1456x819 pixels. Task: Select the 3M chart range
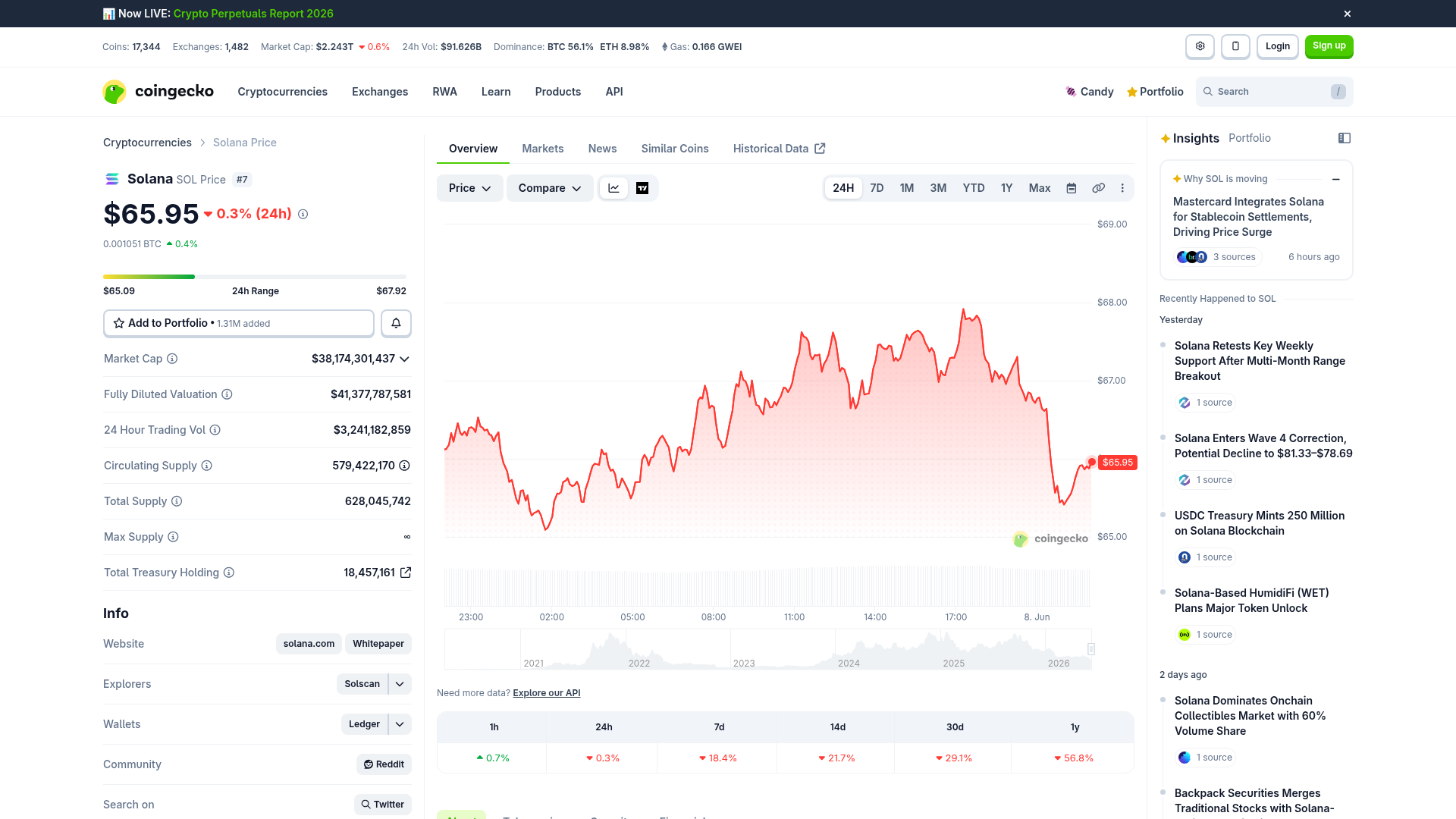click(x=938, y=188)
